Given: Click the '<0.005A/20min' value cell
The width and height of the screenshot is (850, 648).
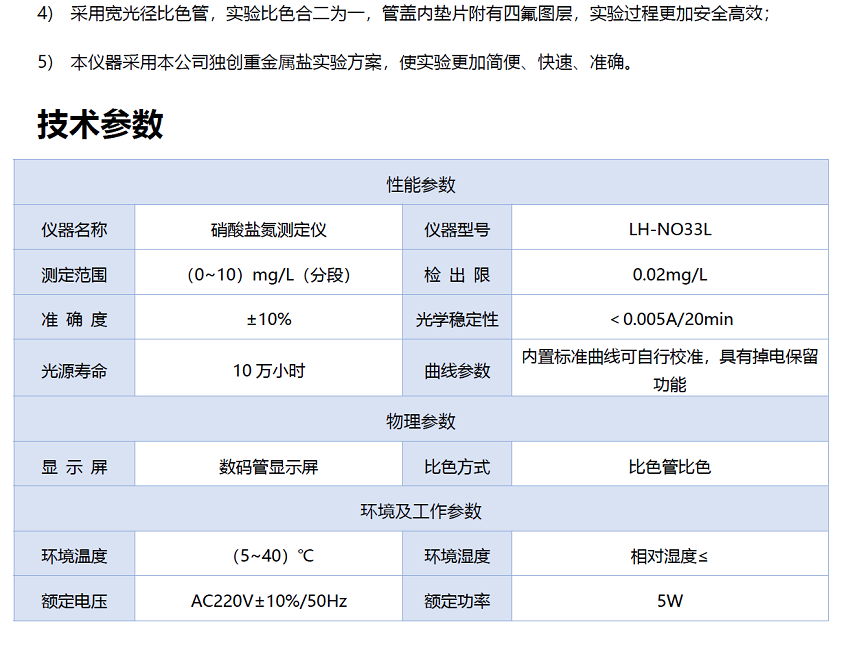Looking at the screenshot, I should (670, 317).
